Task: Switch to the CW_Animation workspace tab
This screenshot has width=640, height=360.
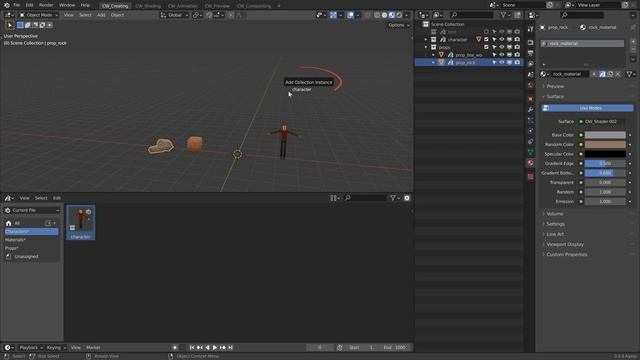Action: click(182, 6)
